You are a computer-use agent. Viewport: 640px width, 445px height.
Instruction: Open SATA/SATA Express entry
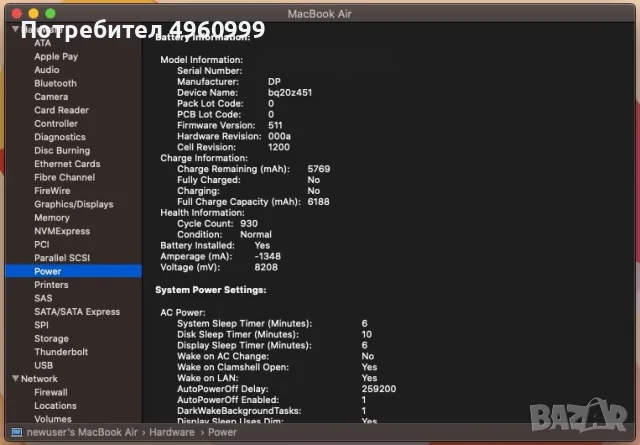pyautogui.click(x=77, y=312)
